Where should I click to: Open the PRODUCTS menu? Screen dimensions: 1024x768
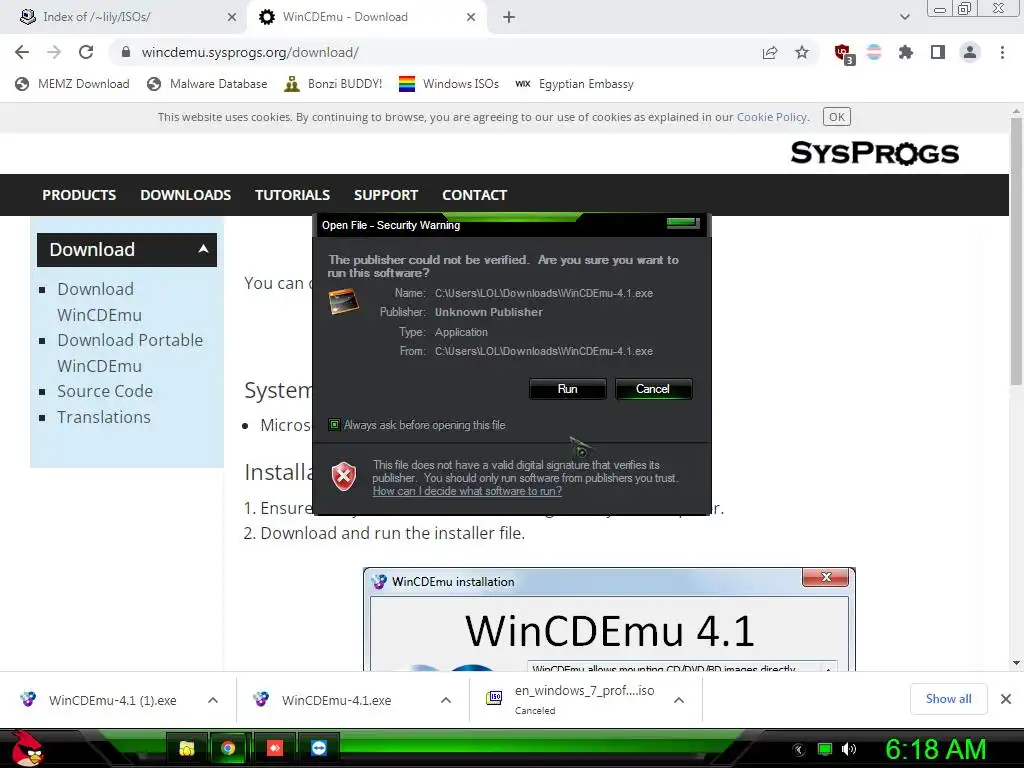(x=79, y=195)
